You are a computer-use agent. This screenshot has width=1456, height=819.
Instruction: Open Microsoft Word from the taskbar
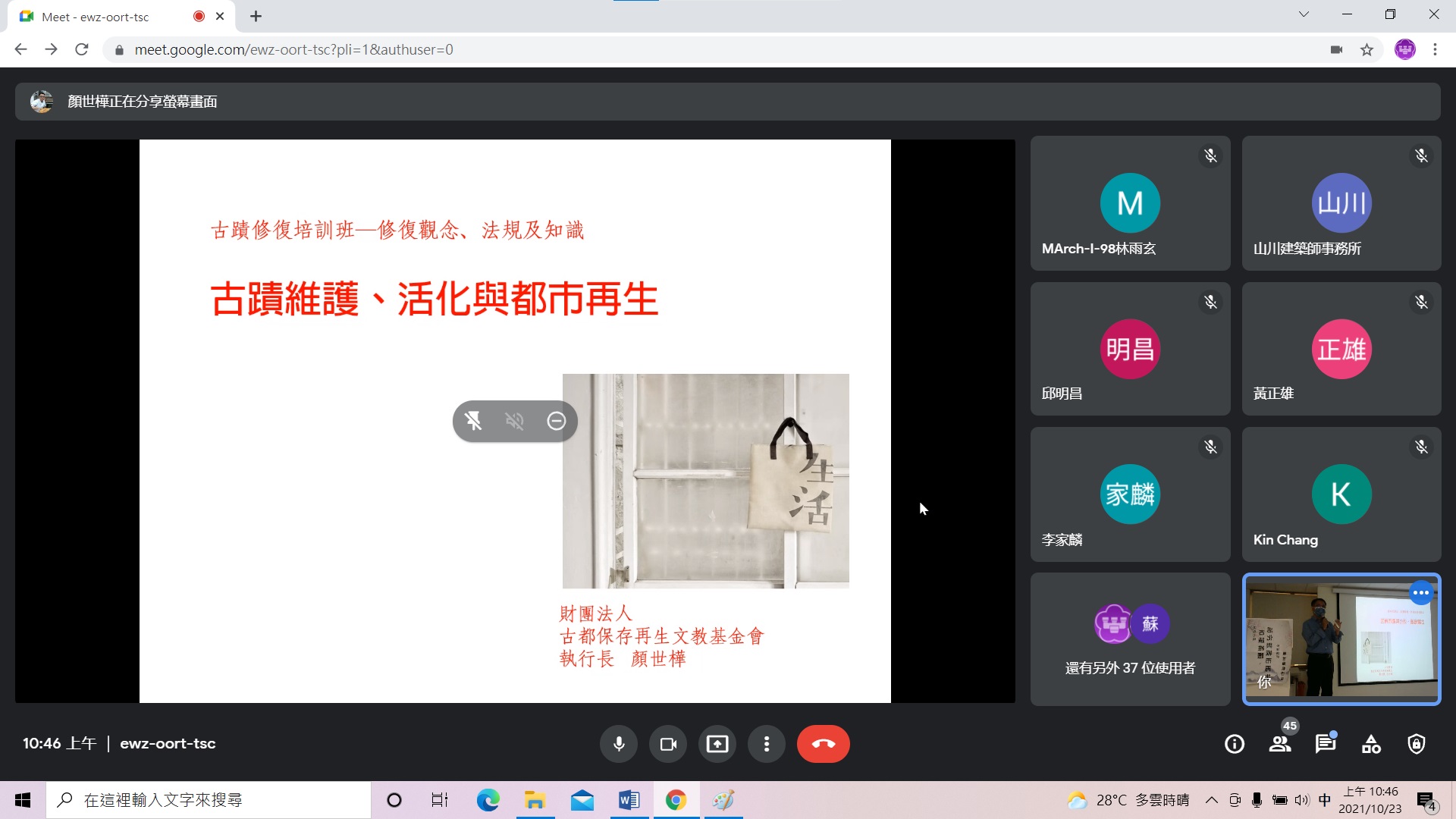pyautogui.click(x=629, y=800)
